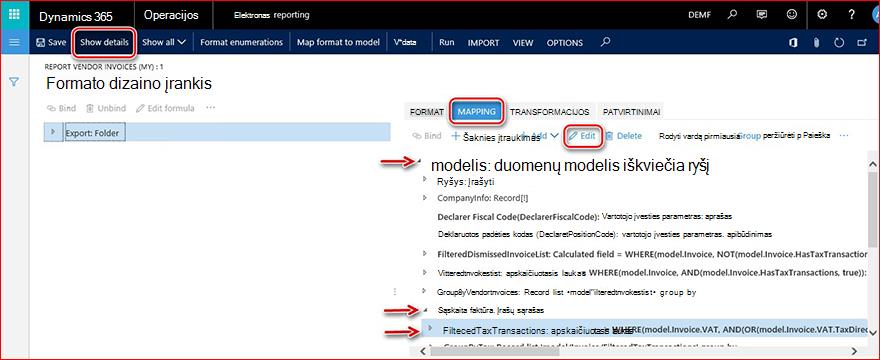880x360 pixels.
Task: Open the messages icon in header
Action: tap(762, 15)
